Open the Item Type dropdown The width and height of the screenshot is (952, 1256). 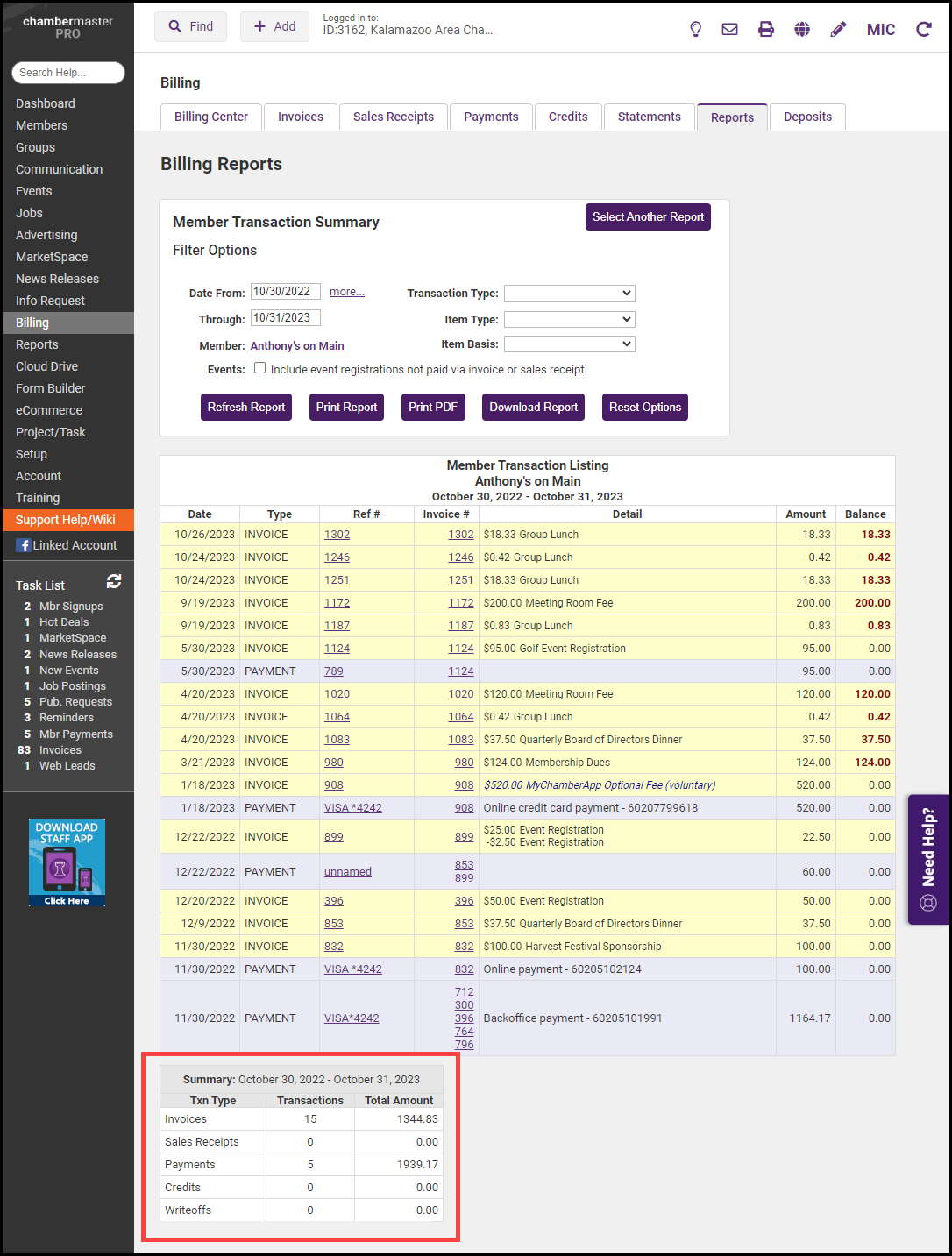(x=569, y=319)
